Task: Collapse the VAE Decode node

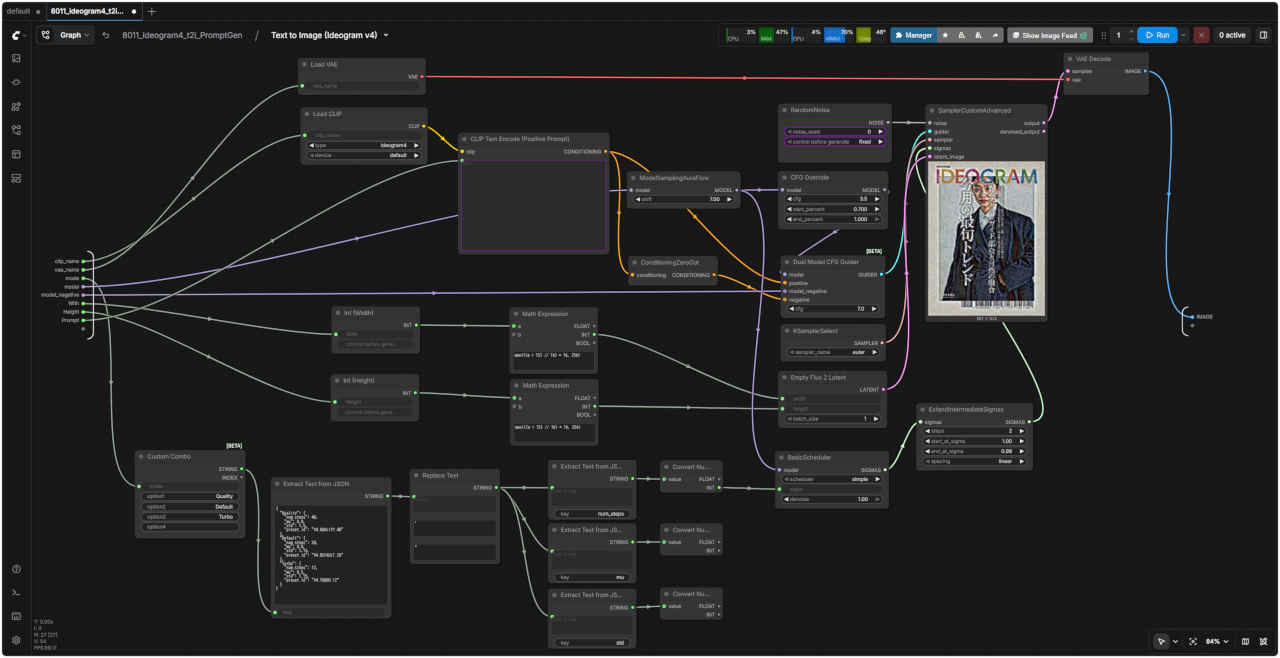Action: coord(1071,59)
